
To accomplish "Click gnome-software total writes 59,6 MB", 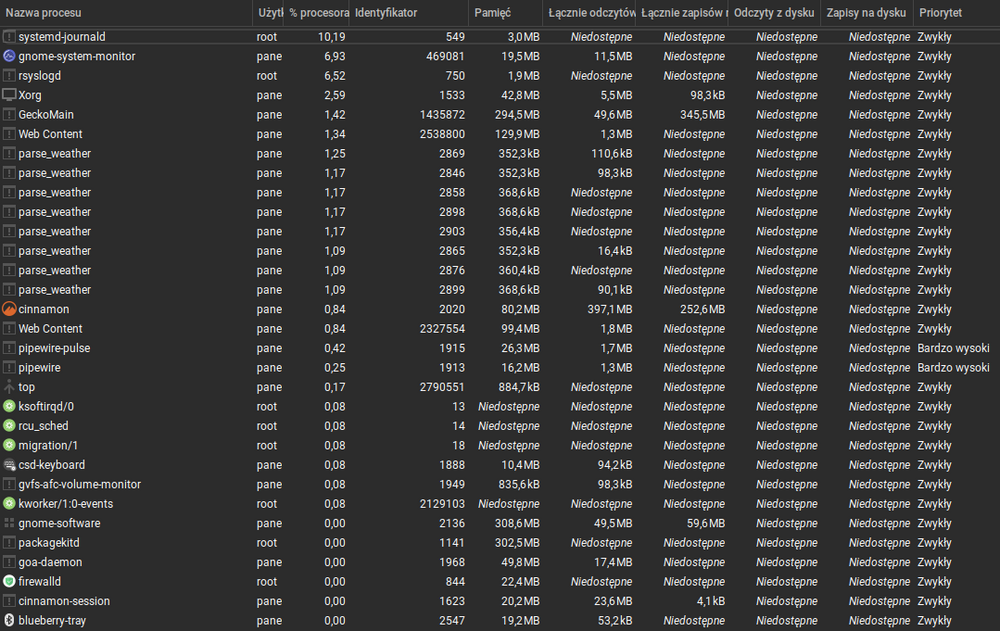I will click(x=706, y=523).
